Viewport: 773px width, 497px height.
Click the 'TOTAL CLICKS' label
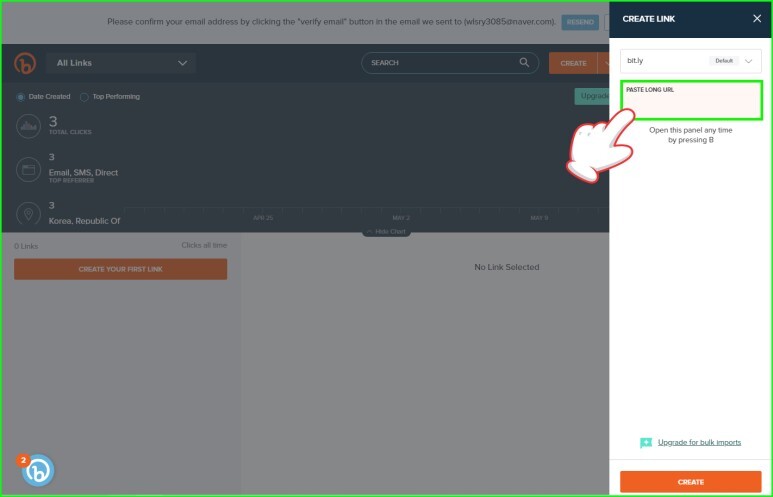pyautogui.click(x=70, y=132)
